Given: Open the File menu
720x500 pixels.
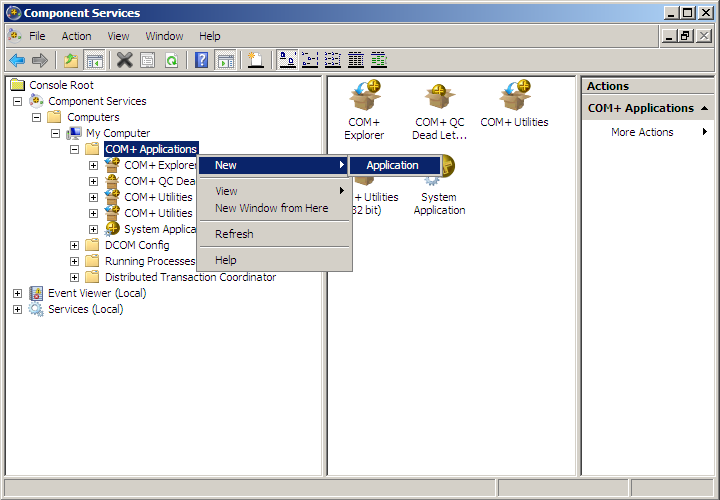Looking at the screenshot, I should (x=37, y=36).
